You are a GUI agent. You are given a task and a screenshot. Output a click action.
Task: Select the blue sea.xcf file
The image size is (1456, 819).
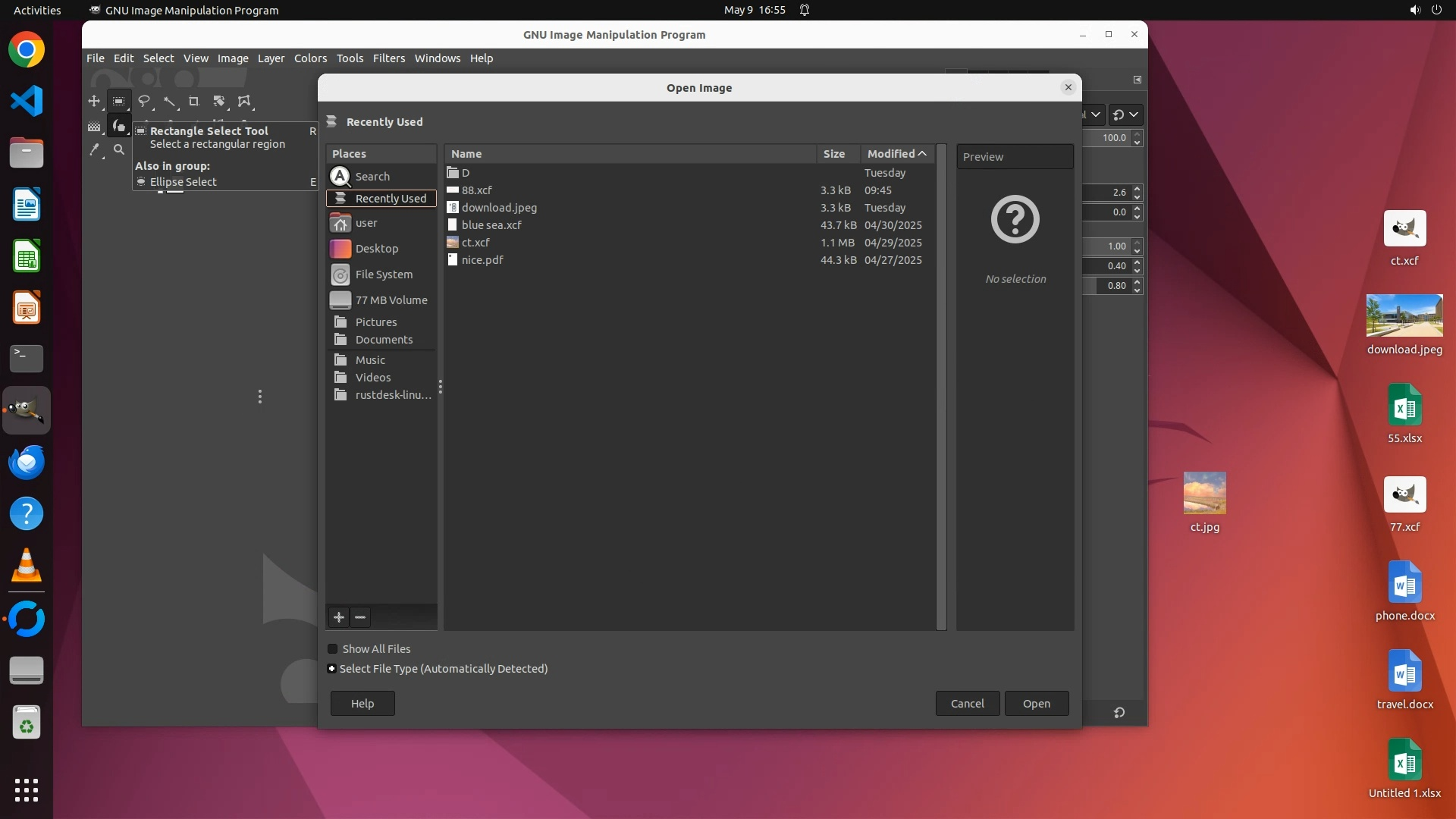coord(491,225)
